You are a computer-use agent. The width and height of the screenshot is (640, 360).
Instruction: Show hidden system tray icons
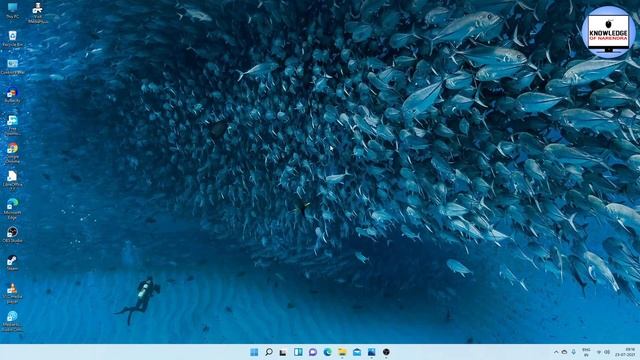point(556,352)
